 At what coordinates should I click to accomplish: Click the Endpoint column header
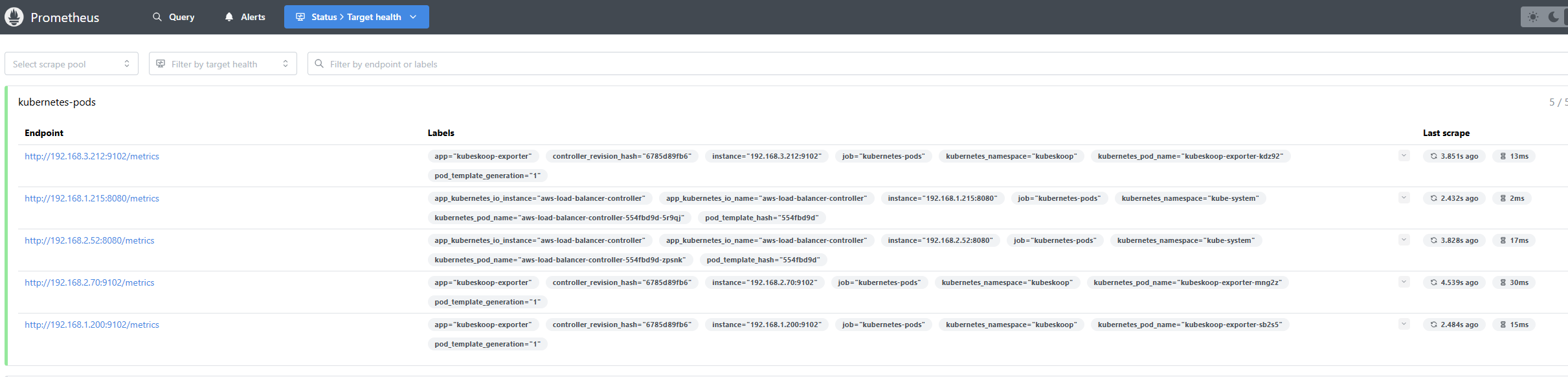pos(44,133)
